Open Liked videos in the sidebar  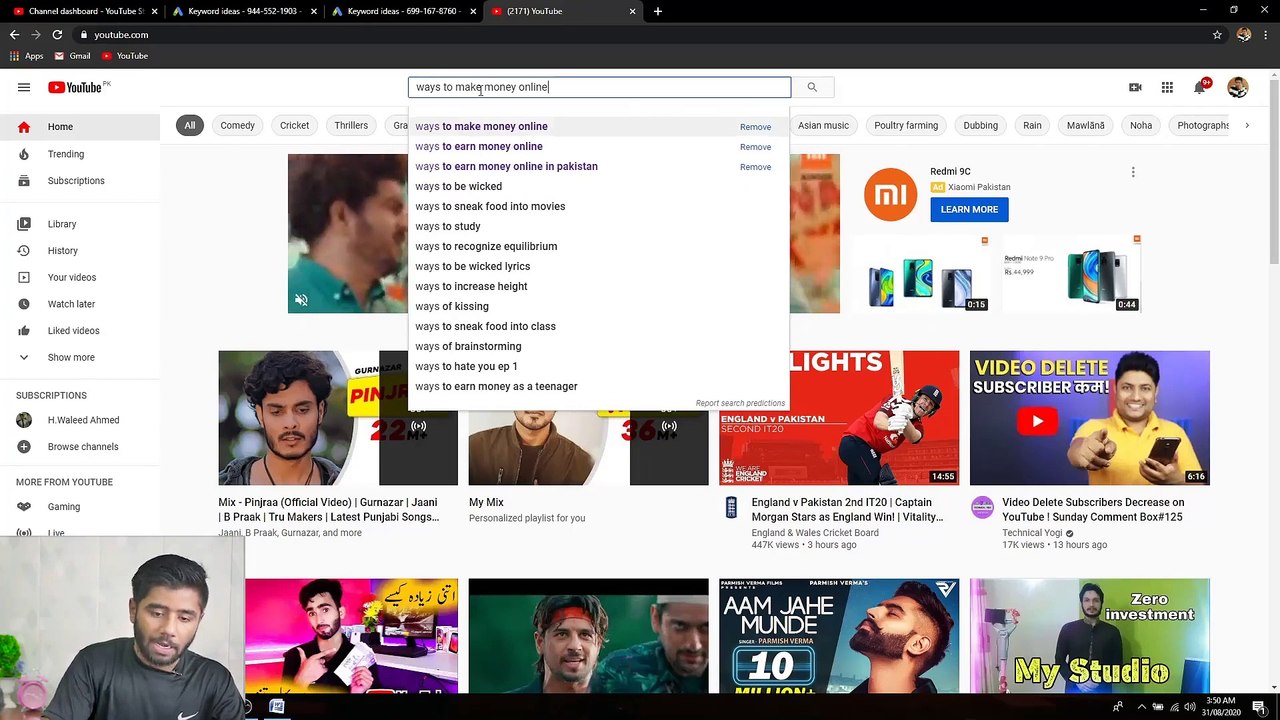pos(80,331)
